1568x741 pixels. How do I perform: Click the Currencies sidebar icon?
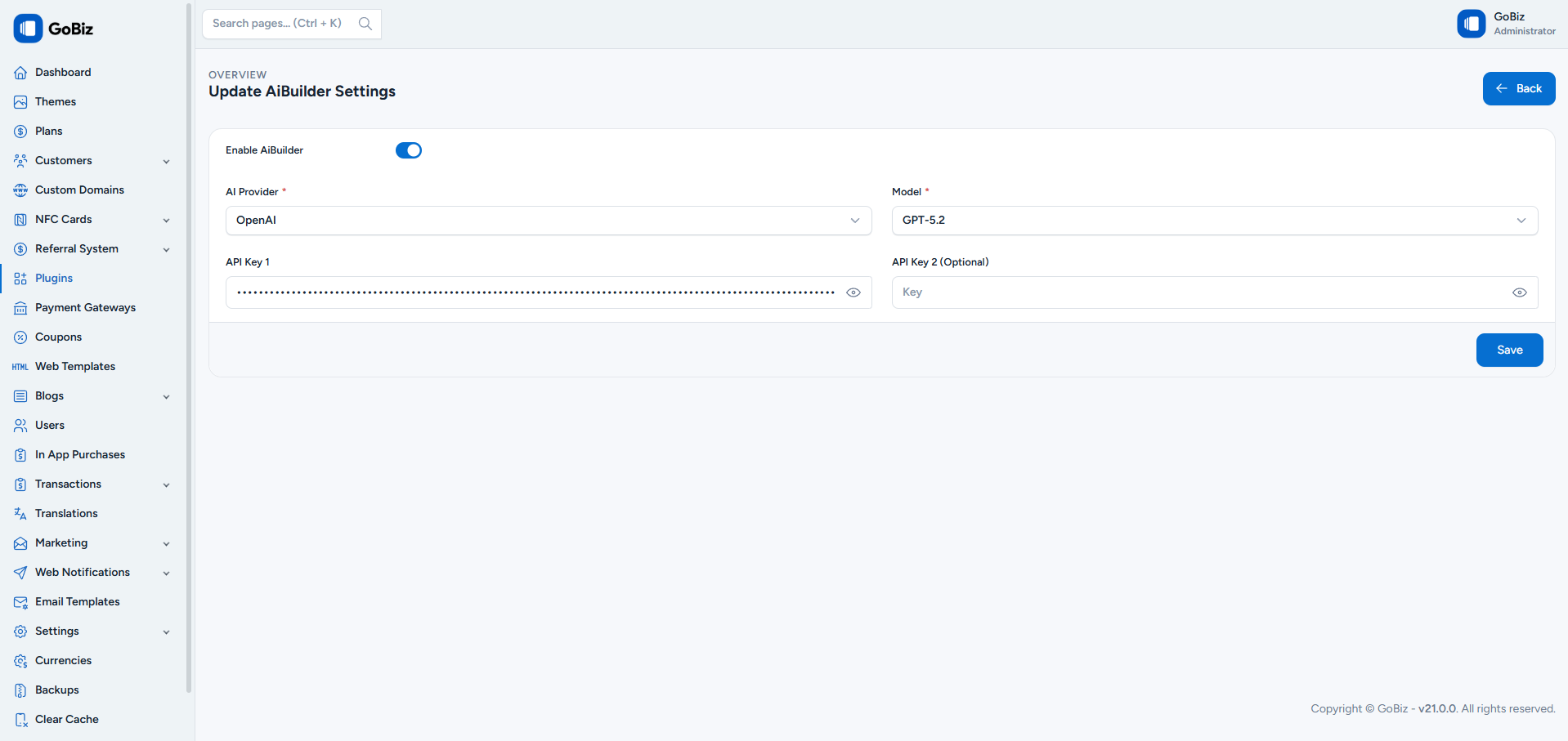tap(20, 660)
